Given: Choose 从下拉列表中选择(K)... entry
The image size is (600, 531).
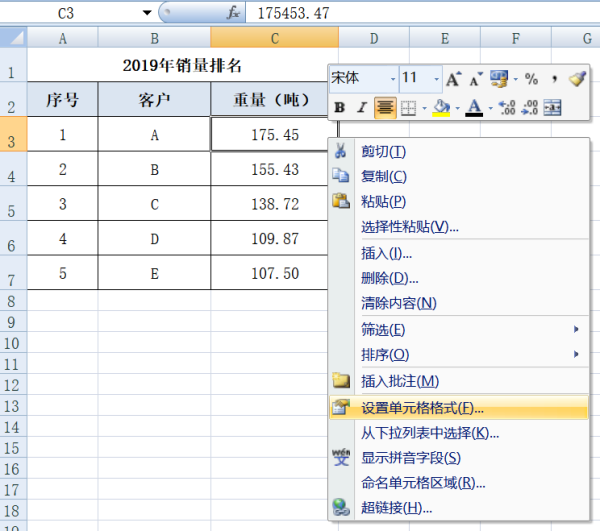Looking at the screenshot, I should pos(458,433).
